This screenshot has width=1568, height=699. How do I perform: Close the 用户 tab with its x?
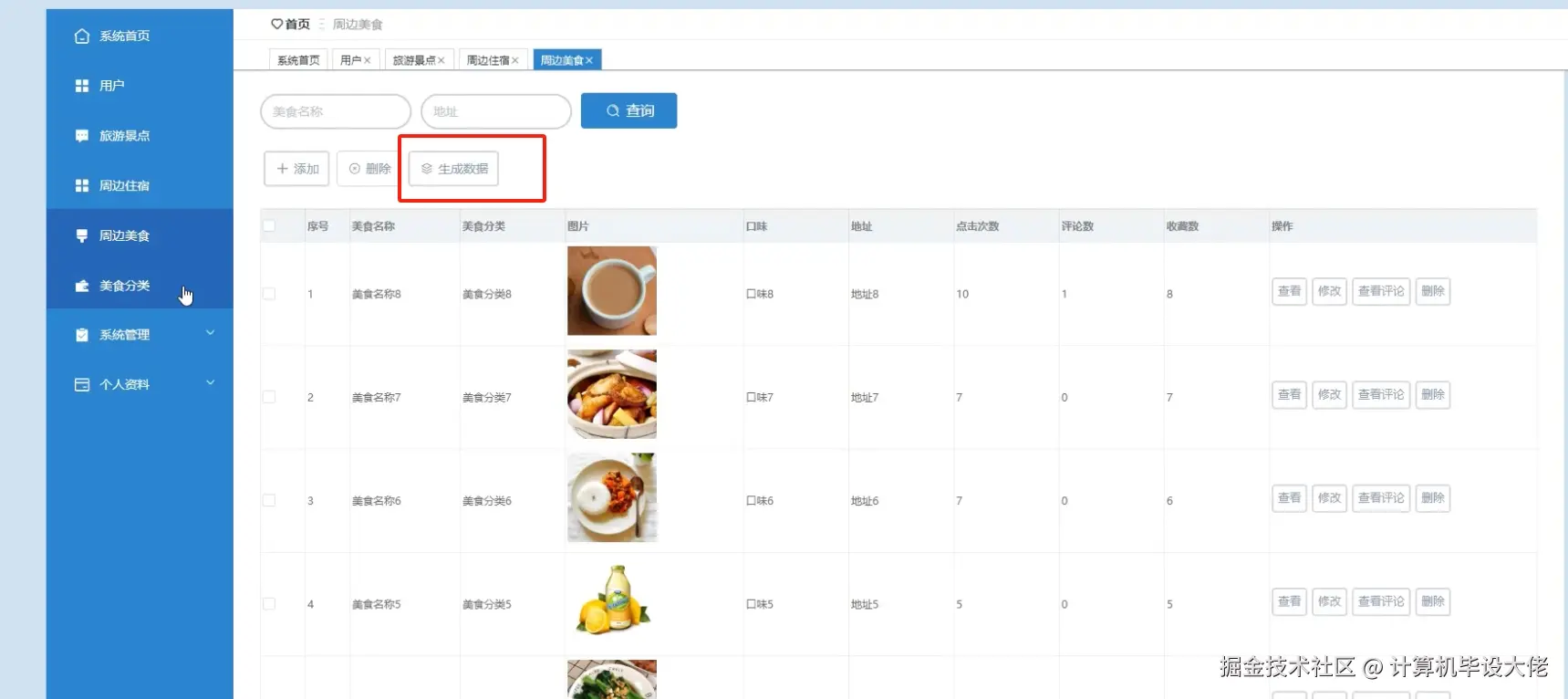pos(368,60)
